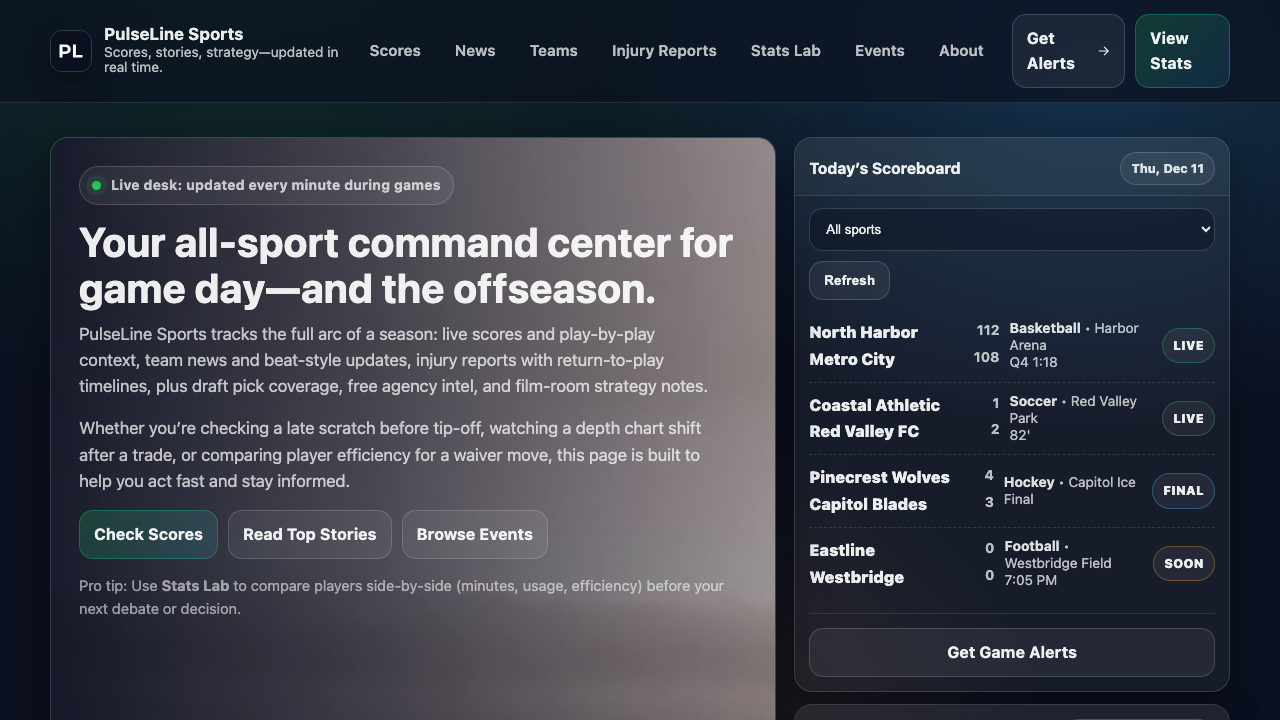
Task: Click LIVE badge for North Harbor game
Action: tap(1187, 346)
